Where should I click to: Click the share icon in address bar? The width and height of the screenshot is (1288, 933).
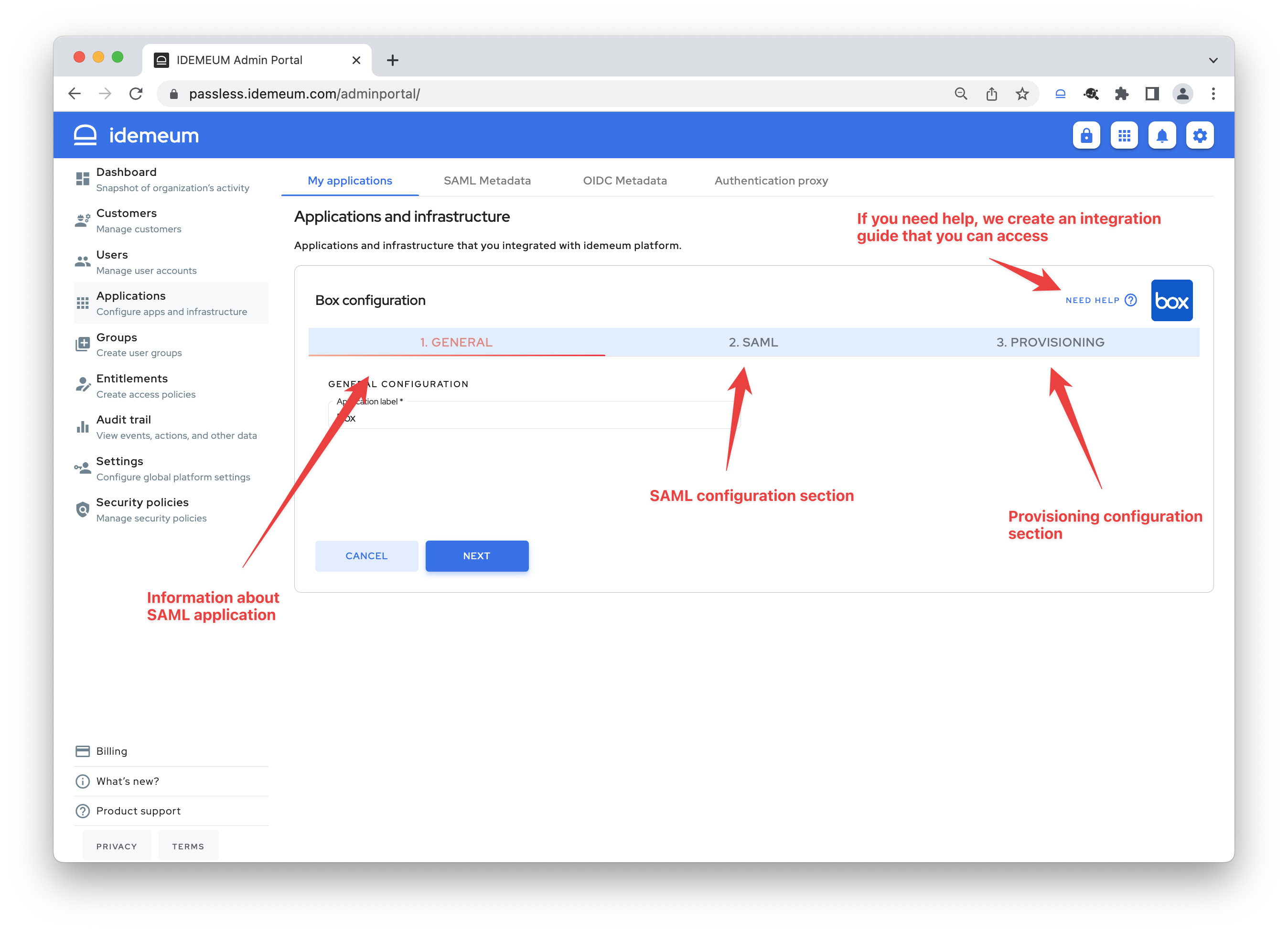(991, 94)
